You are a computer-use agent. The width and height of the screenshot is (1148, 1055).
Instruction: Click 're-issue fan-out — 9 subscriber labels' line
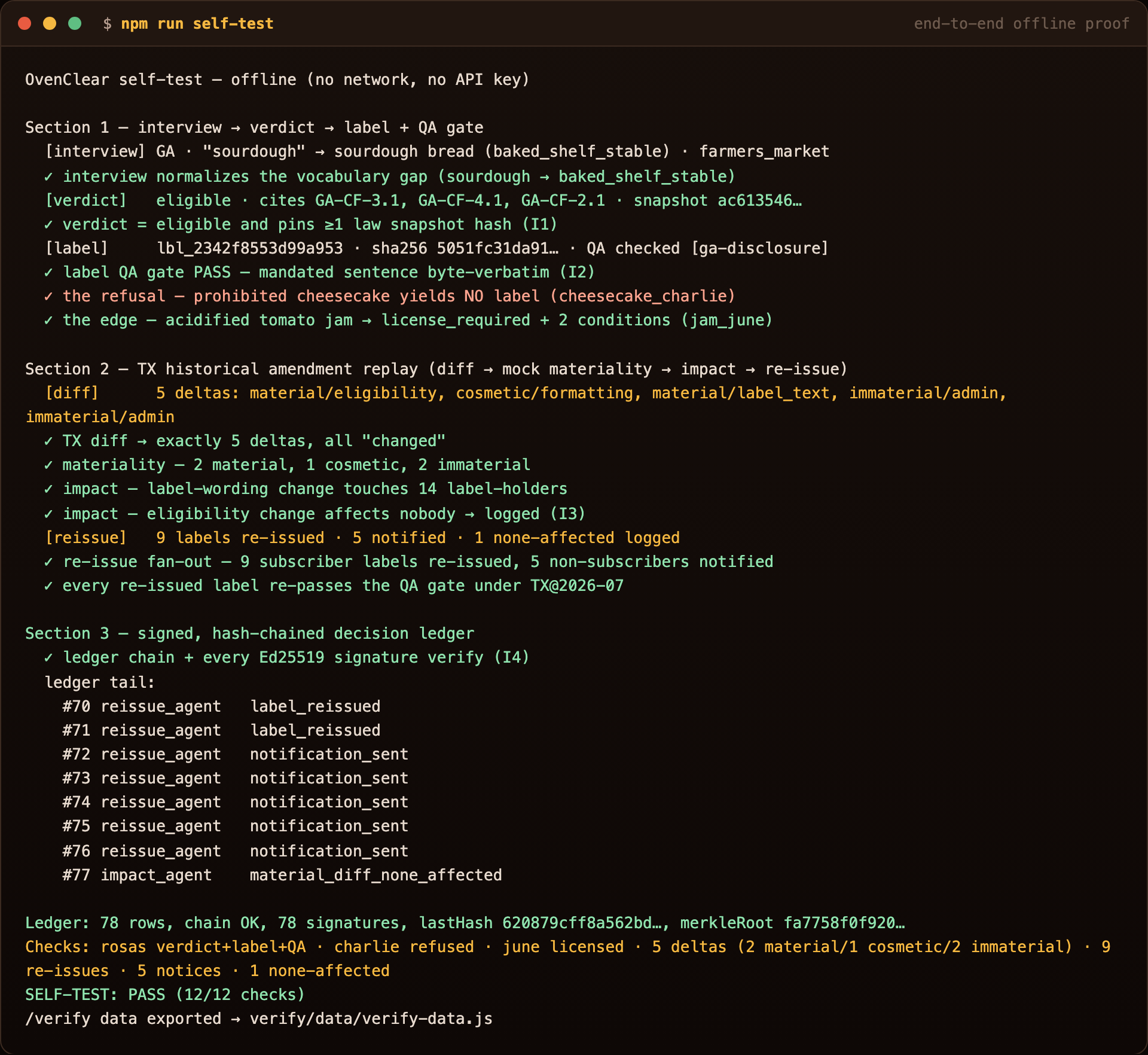coord(408,562)
